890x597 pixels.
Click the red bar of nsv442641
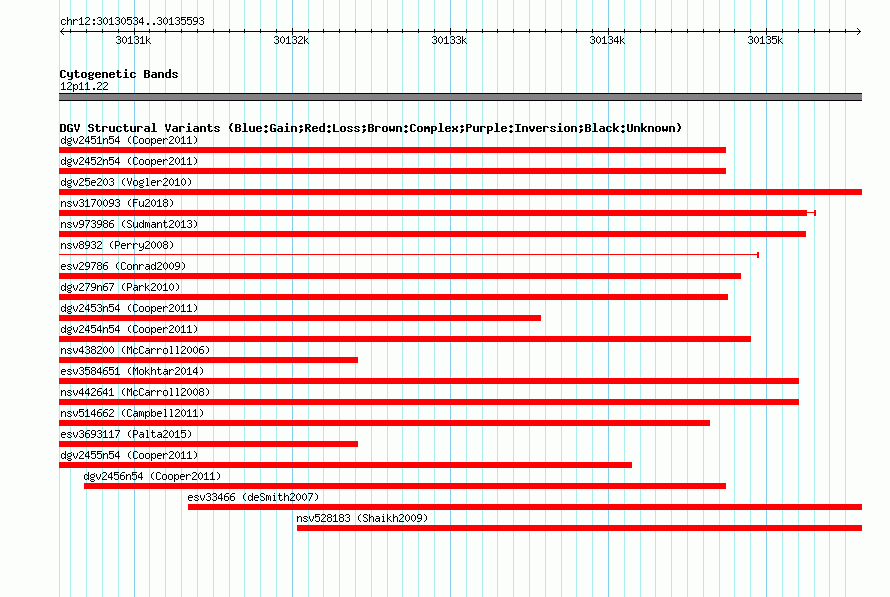click(429, 402)
